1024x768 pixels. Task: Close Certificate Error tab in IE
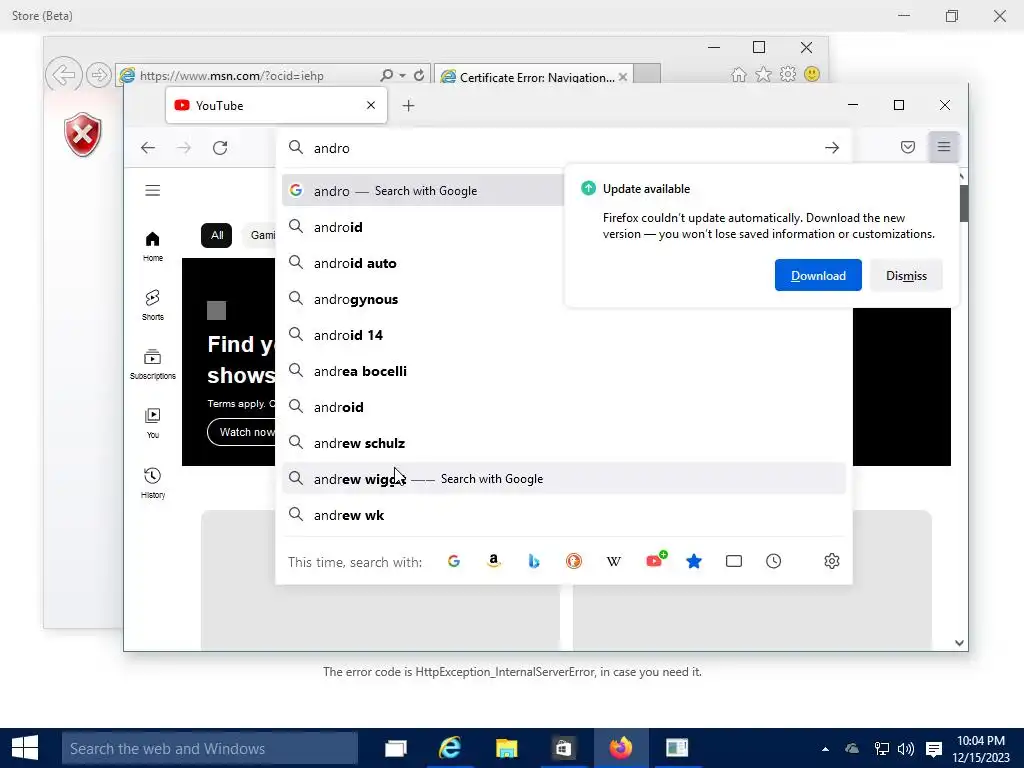622,77
